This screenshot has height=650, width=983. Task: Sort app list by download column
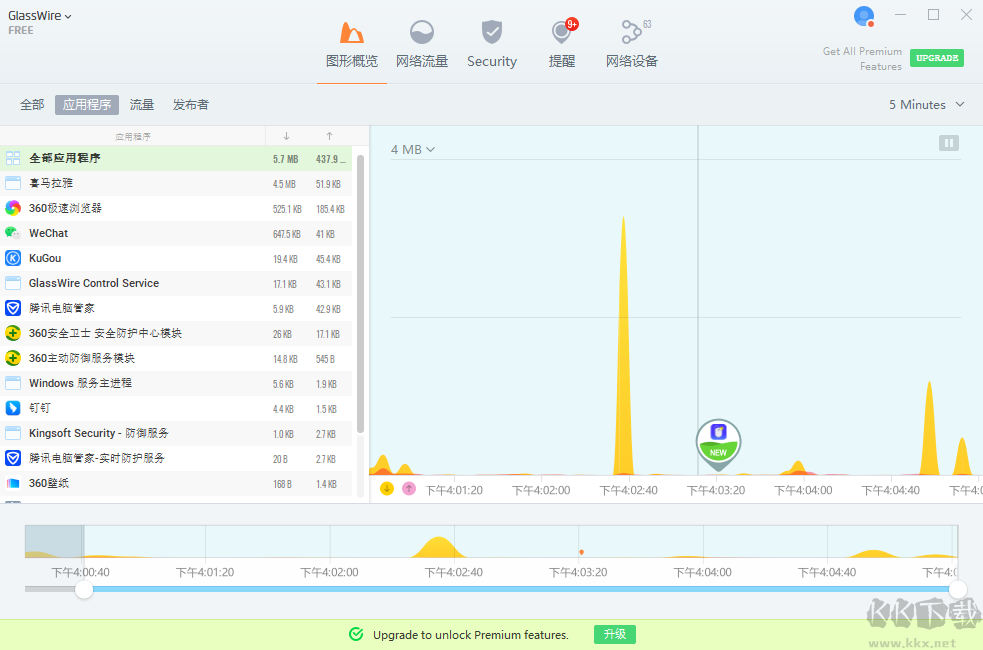[x=286, y=136]
